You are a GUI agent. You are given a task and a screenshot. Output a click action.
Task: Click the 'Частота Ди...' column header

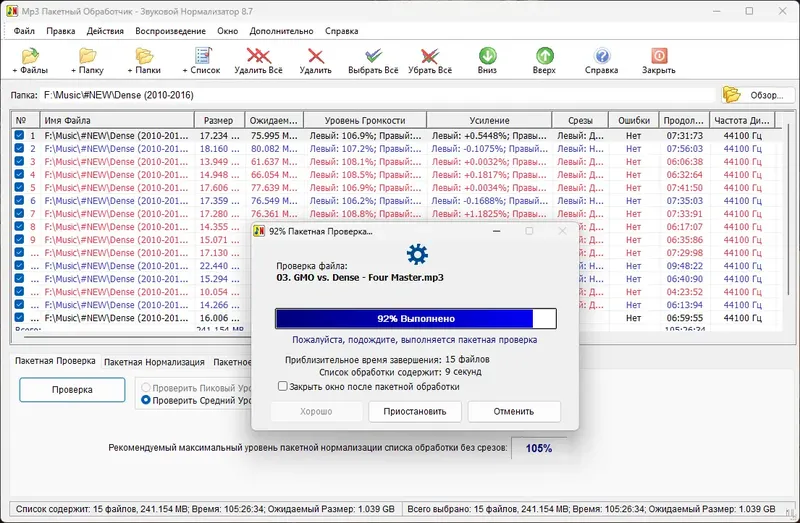[x=742, y=120]
